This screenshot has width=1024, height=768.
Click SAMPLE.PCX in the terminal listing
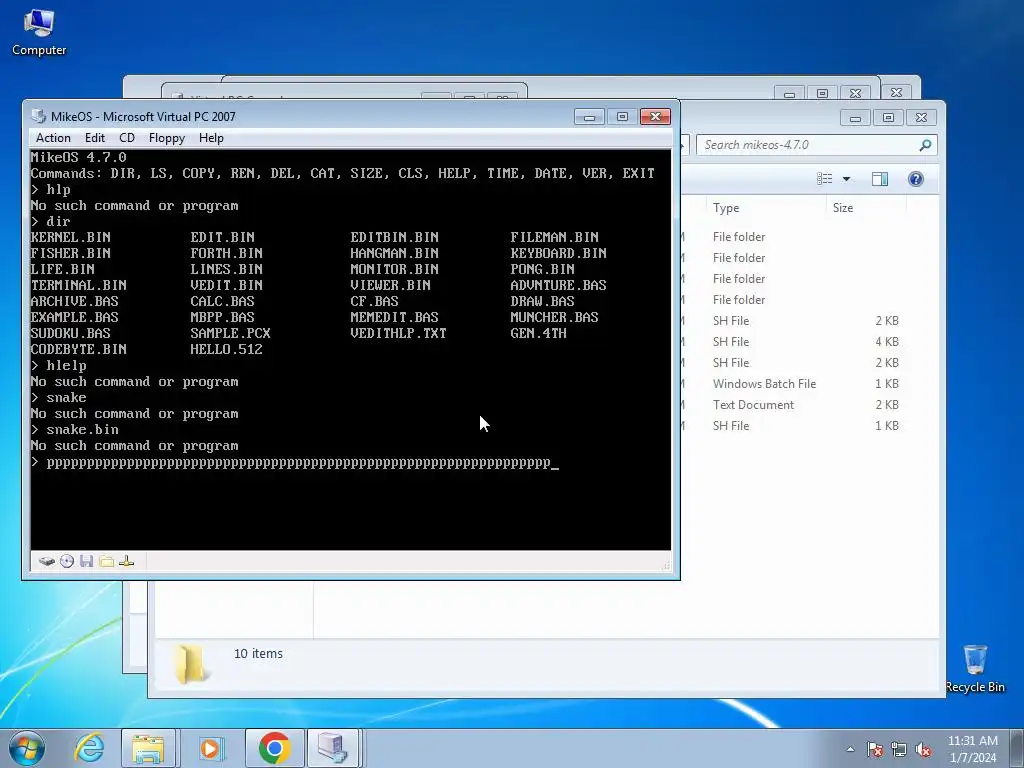[231, 333]
